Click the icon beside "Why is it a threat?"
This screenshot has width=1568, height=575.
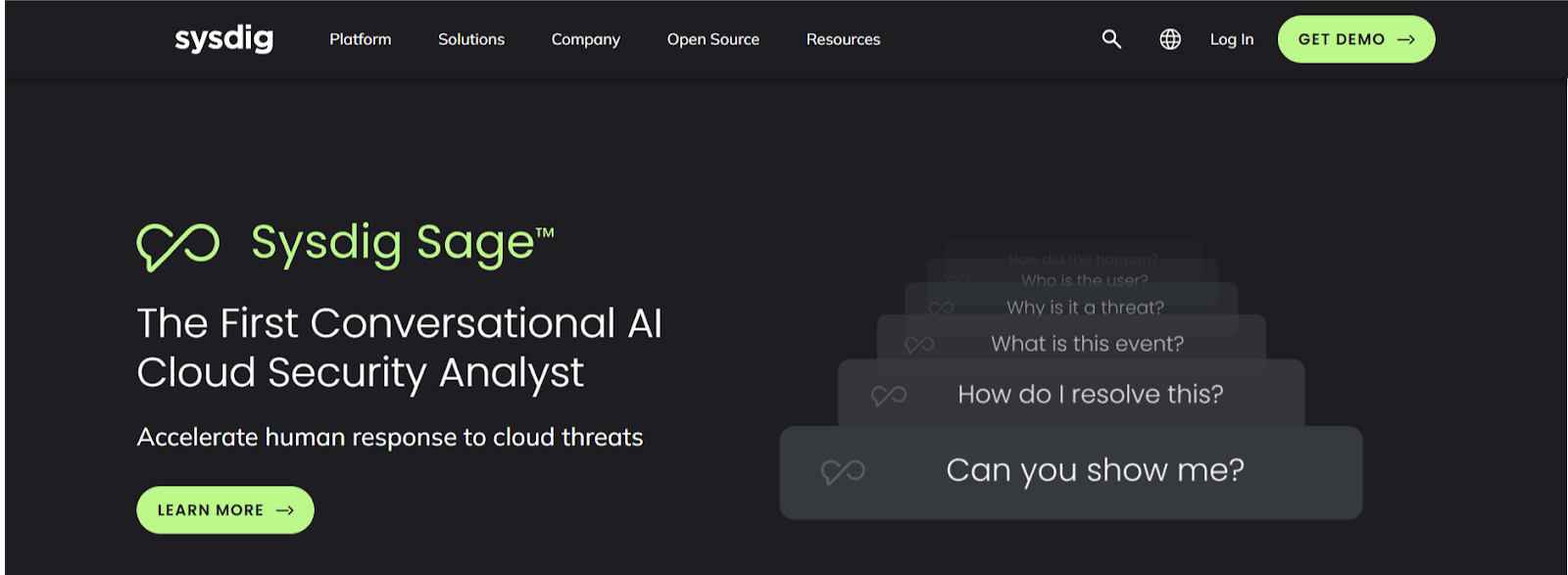[941, 309]
